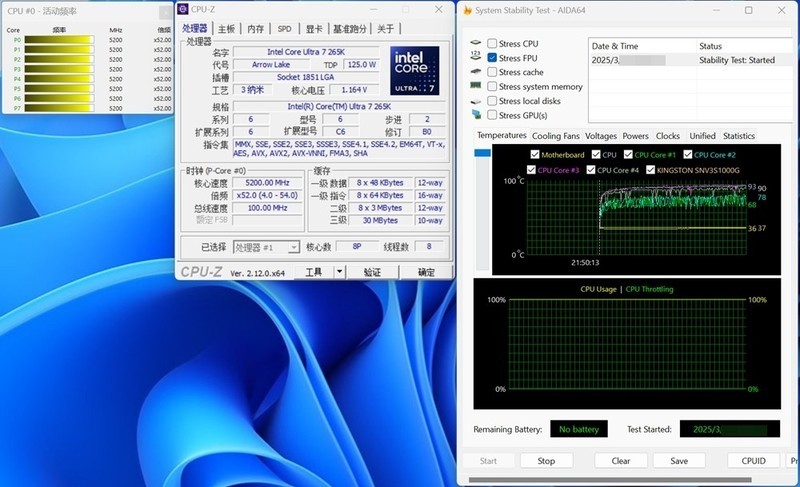Click the P0 core frequency bar

[x=59, y=40]
